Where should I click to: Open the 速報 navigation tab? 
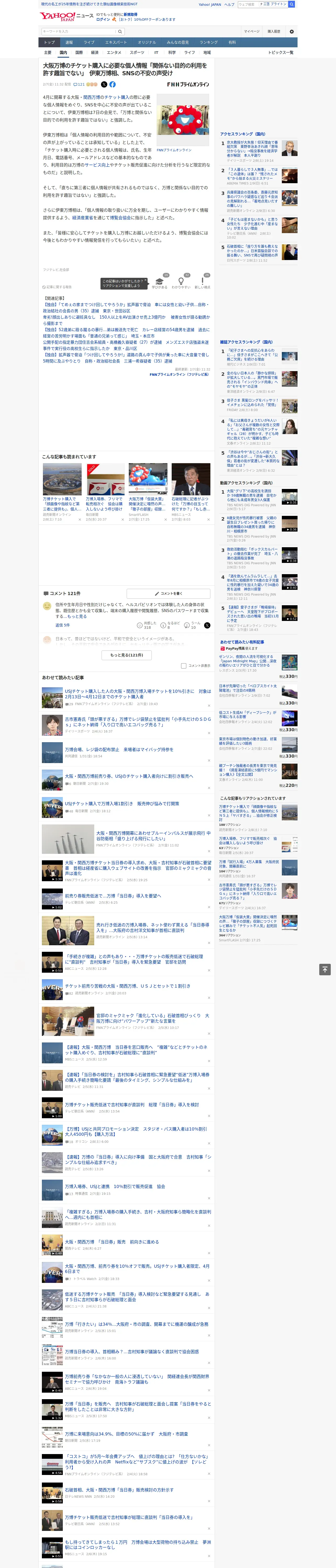[x=69, y=43]
